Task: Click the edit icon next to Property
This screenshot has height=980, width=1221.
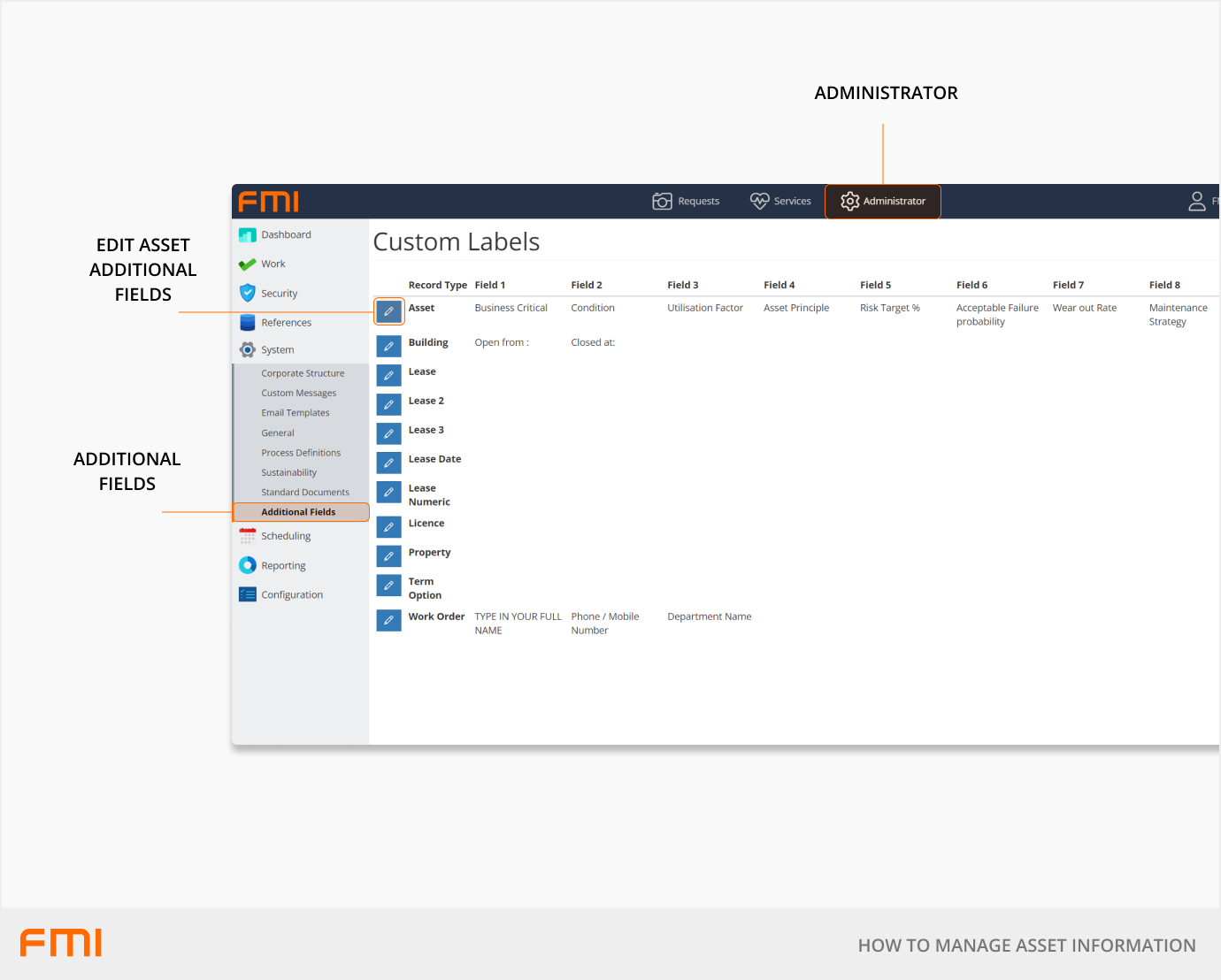Action: tap(388, 556)
